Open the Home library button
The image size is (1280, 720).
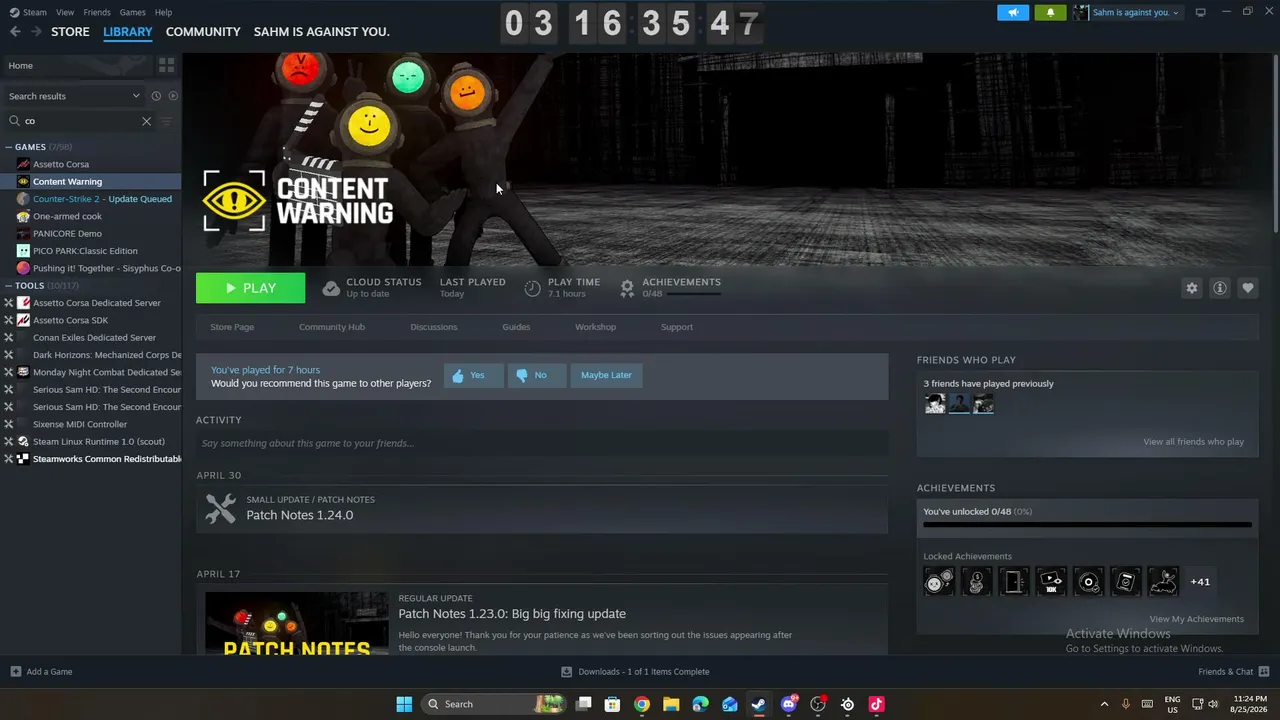[x=77, y=65]
